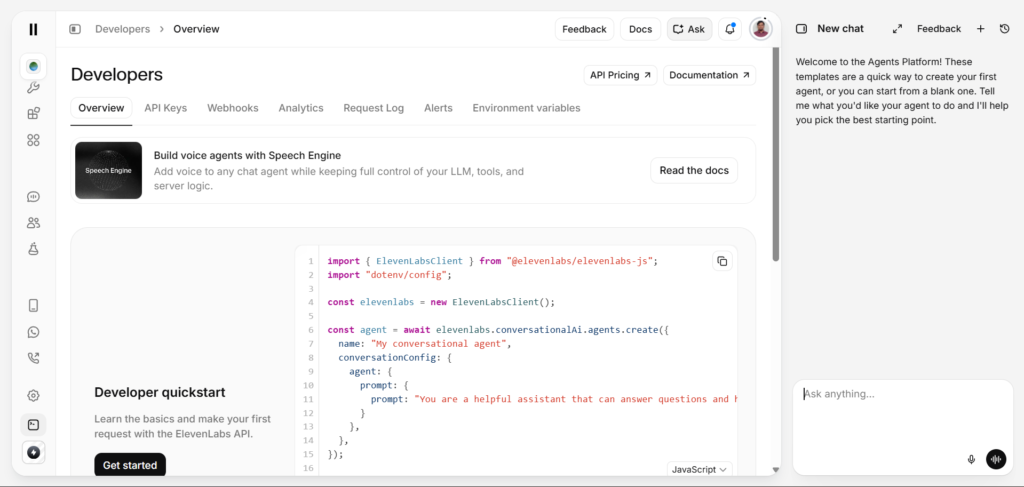The height and width of the screenshot is (487, 1024).
Task: Switch to the Webhooks tab
Action: [x=232, y=108]
